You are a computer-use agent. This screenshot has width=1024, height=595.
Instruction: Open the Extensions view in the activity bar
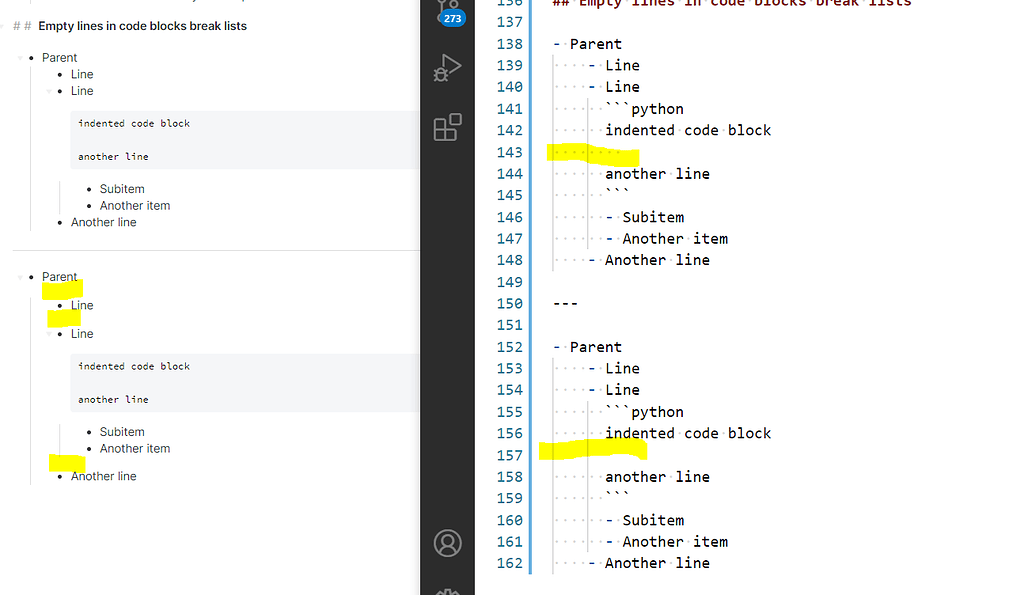tap(447, 127)
